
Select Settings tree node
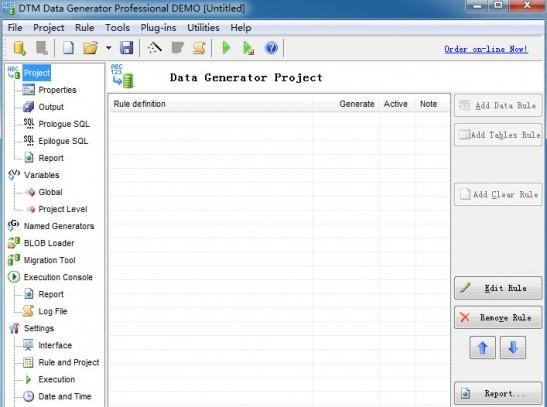tap(39, 328)
